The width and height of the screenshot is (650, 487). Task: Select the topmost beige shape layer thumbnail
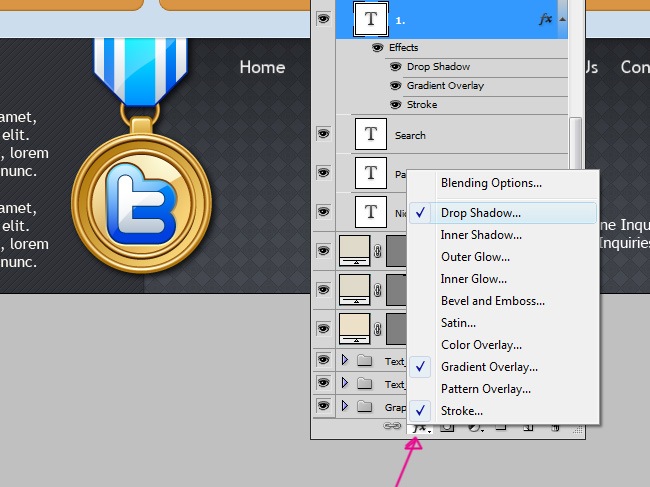354,251
